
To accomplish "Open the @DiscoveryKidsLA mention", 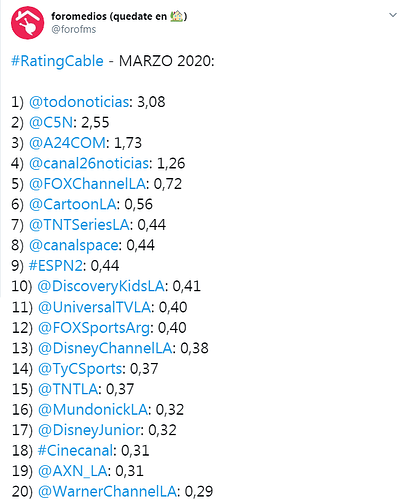I will click(x=101, y=286).
